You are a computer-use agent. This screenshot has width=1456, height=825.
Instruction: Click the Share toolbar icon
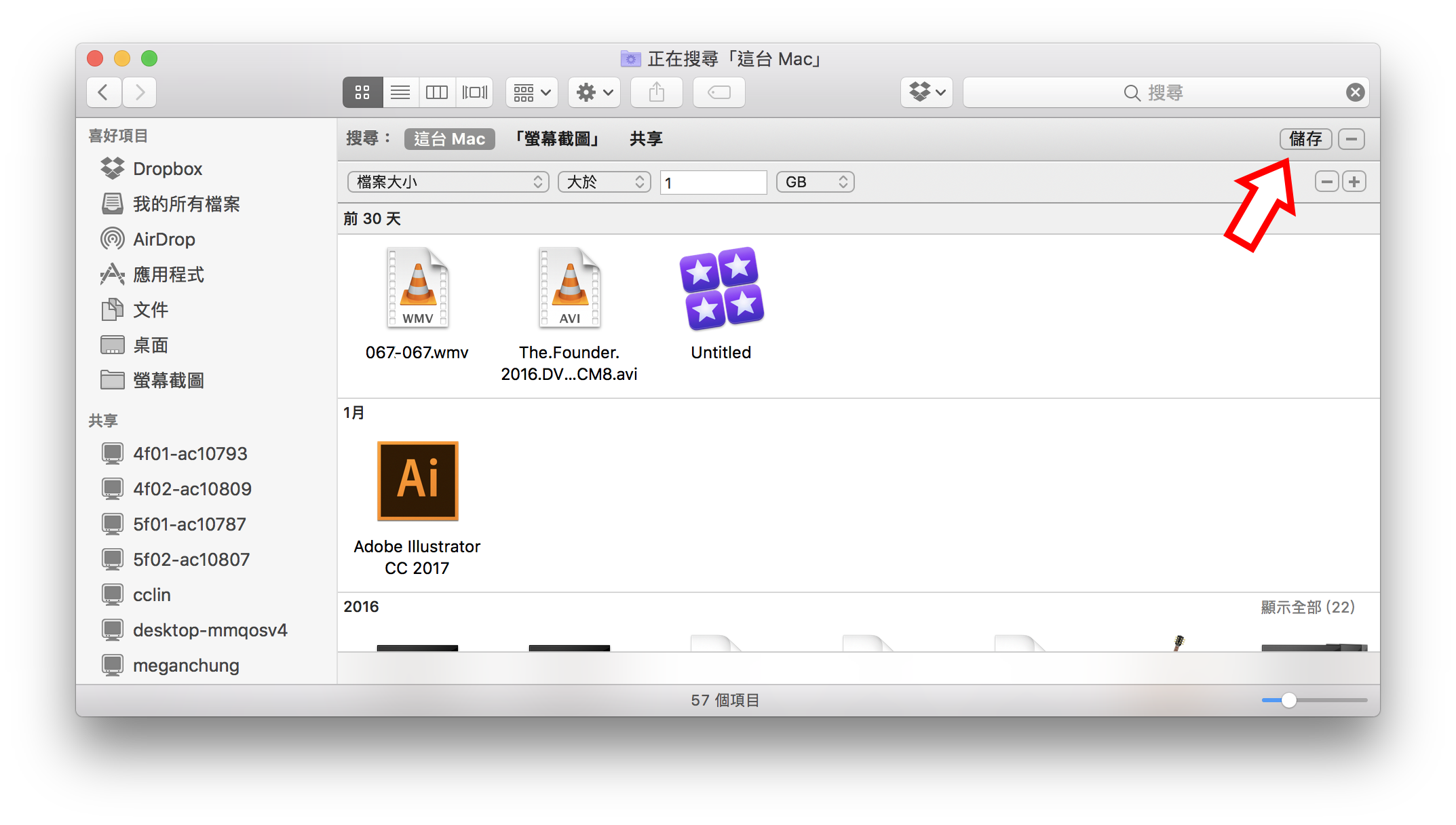(x=657, y=92)
